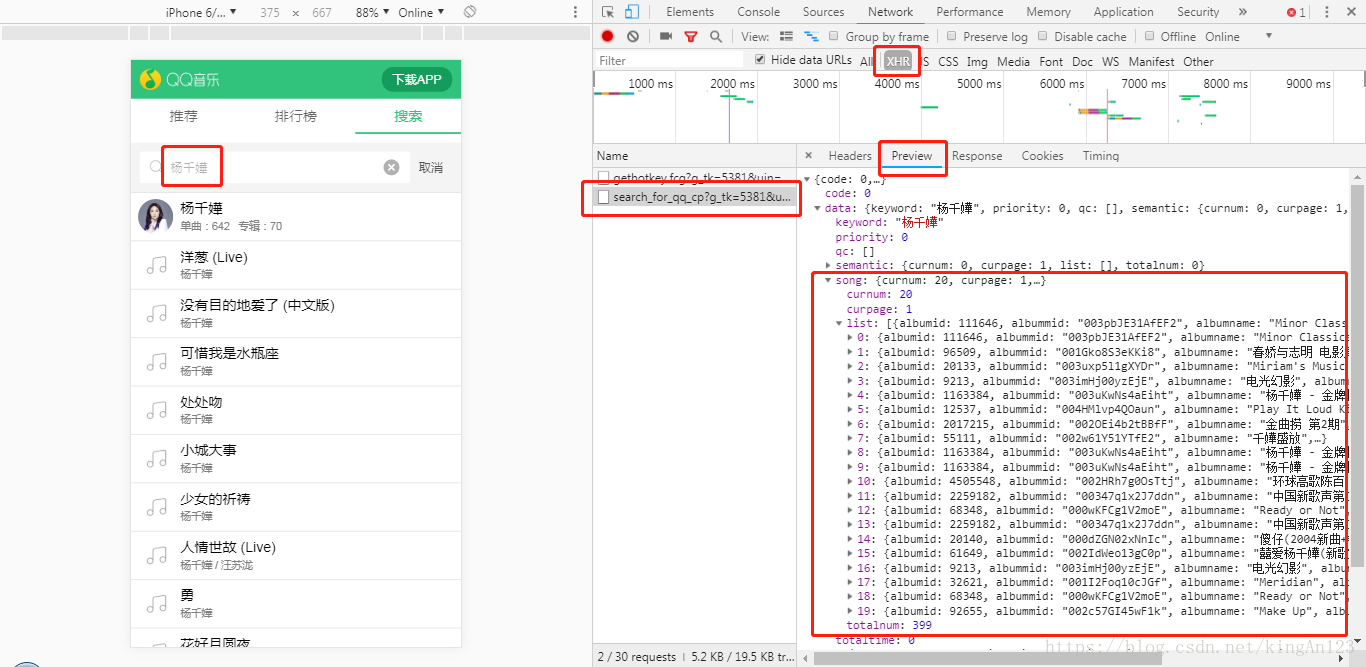The height and width of the screenshot is (667, 1366).
Task: Expand the semantic object node
Action: 828,265
